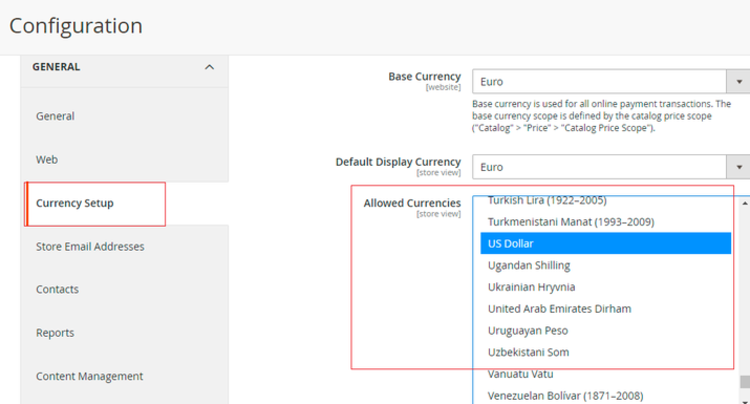Open Content Management settings
Screen dimensions: 750x404
pyautogui.click(x=89, y=376)
